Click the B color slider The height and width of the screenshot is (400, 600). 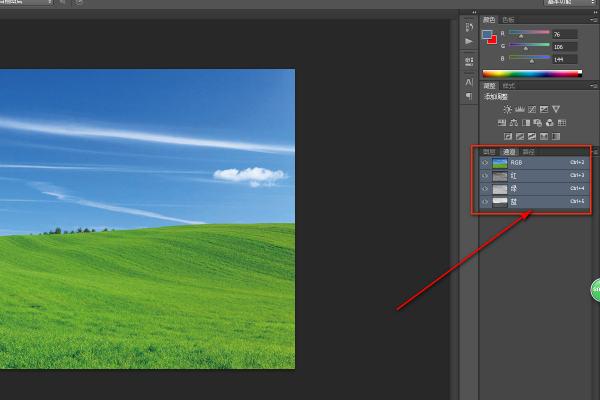(529, 57)
